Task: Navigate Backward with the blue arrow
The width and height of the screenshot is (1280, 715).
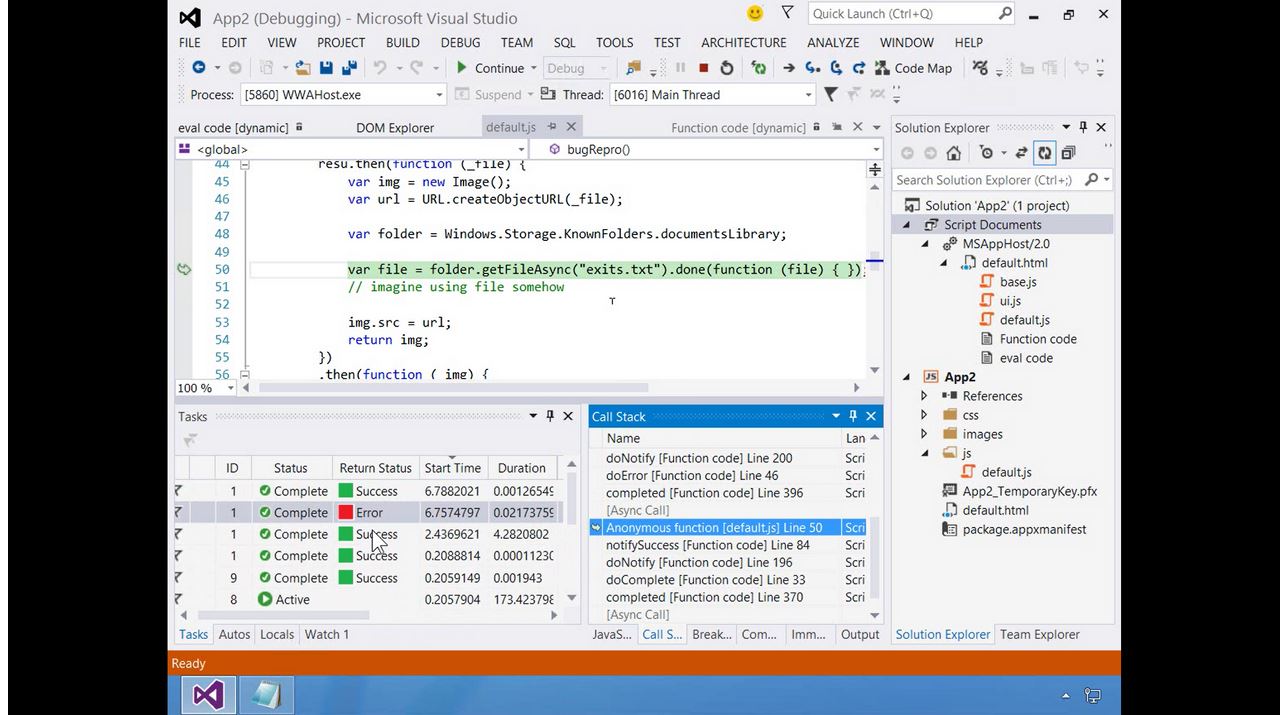Action: pos(199,68)
